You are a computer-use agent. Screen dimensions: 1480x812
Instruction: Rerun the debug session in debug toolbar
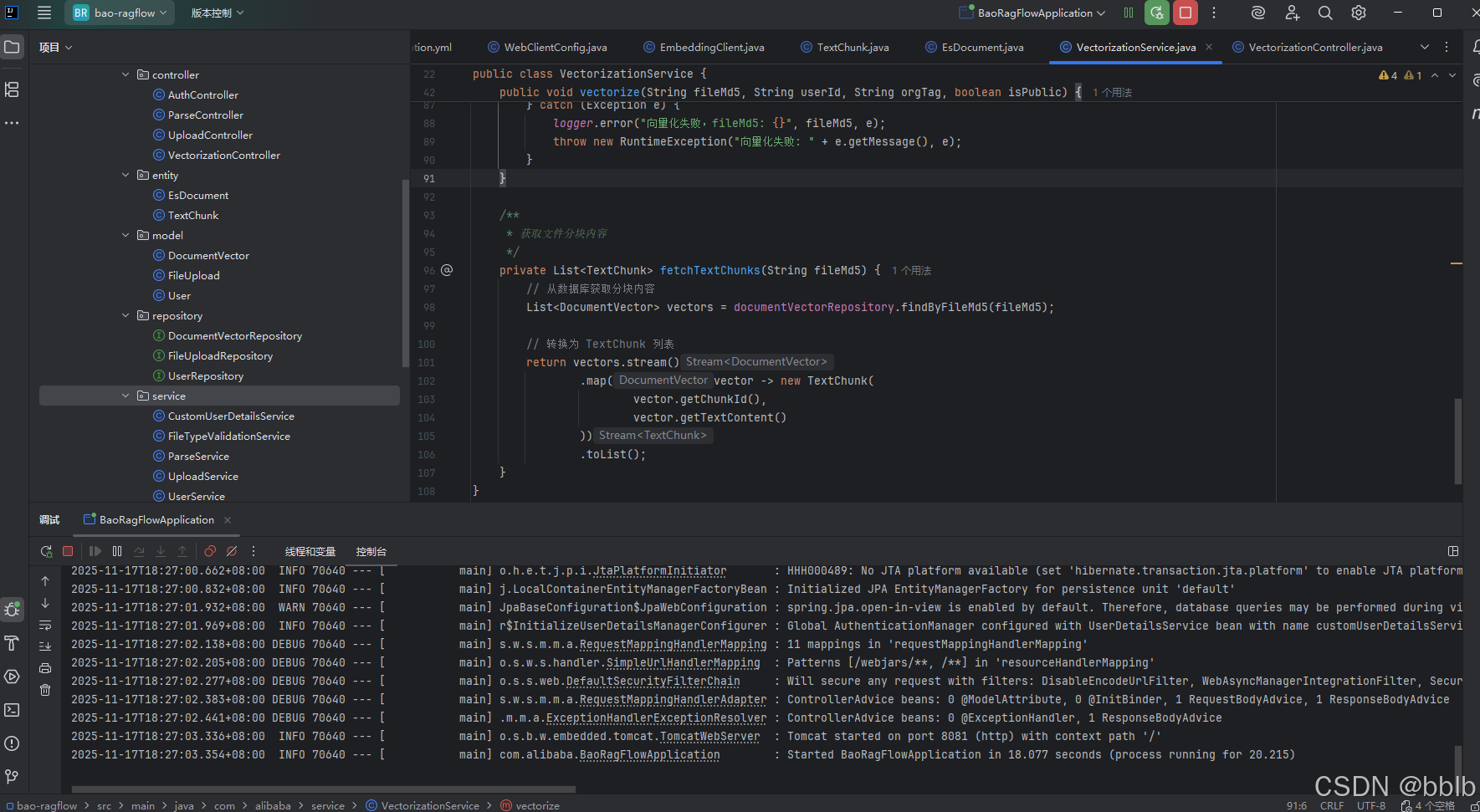coord(46,551)
